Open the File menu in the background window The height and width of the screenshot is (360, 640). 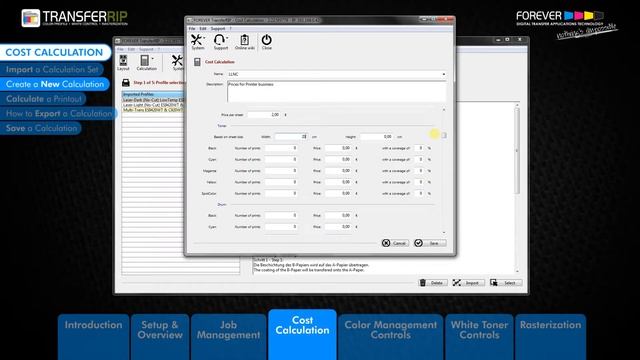pyautogui.click(x=120, y=49)
